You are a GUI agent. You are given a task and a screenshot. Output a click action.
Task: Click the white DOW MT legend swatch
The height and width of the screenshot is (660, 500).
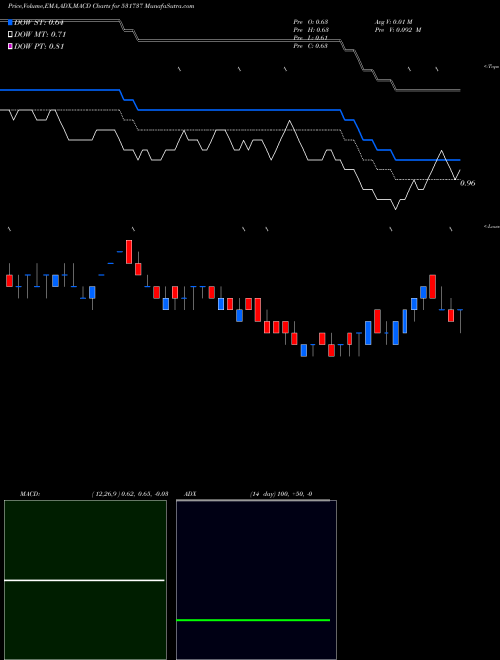(10, 34)
